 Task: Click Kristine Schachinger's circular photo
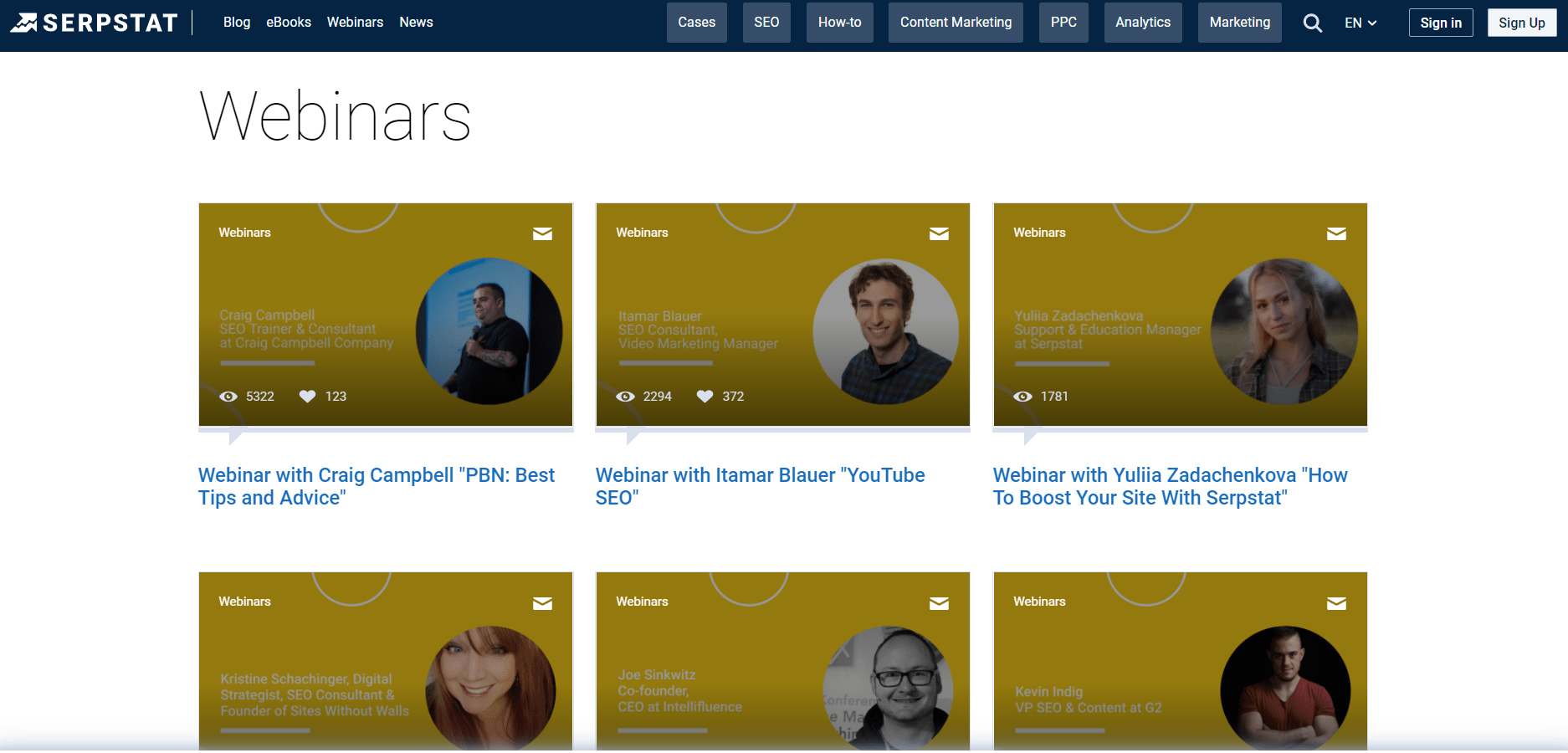coord(490,688)
